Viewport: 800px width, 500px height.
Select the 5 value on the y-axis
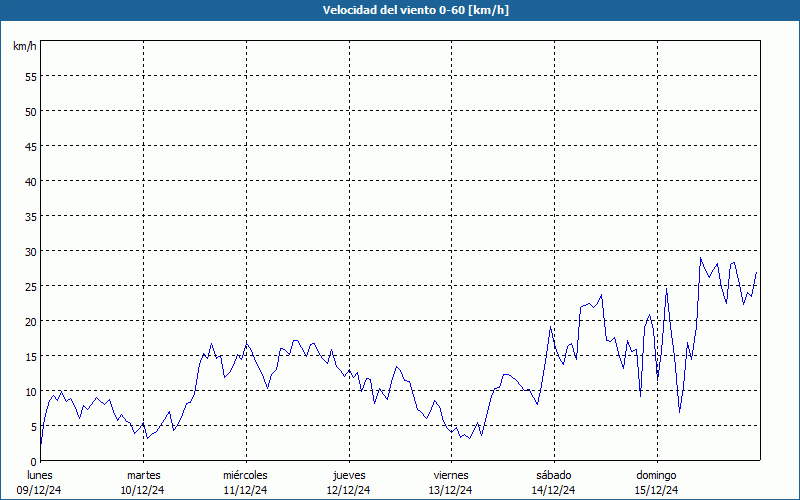point(34,427)
